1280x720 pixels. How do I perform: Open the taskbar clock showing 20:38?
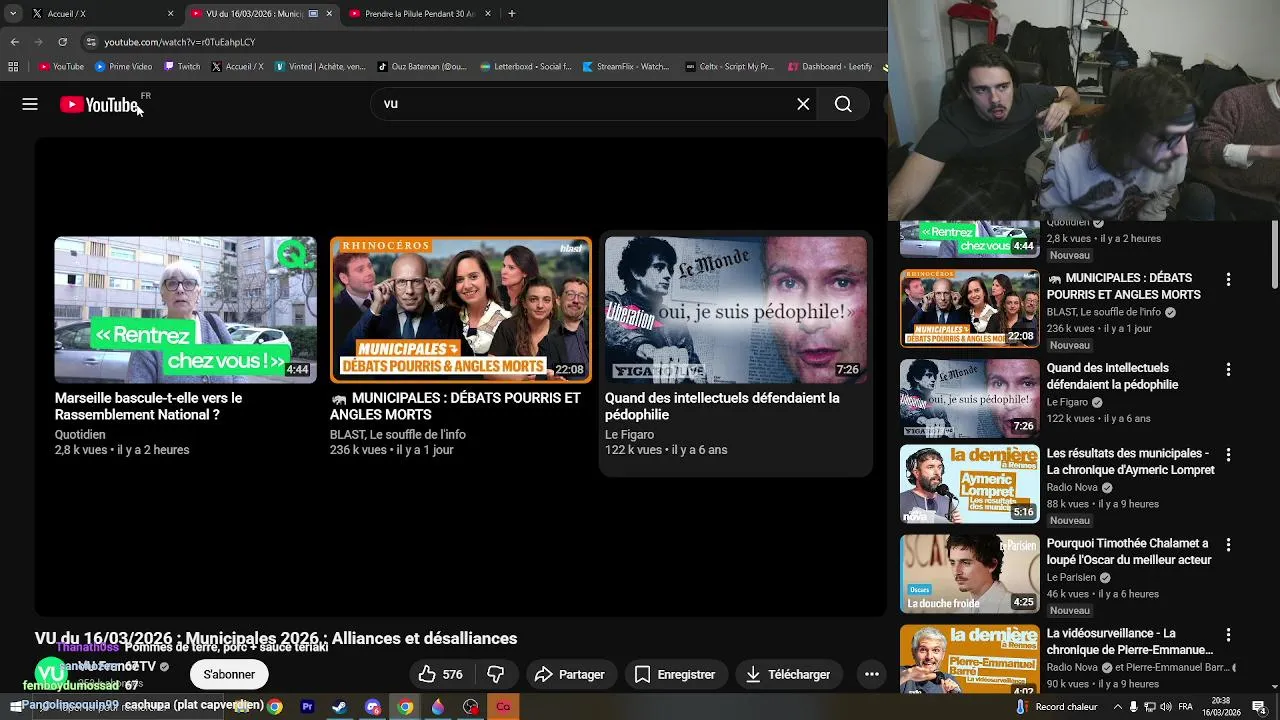(x=1220, y=707)
